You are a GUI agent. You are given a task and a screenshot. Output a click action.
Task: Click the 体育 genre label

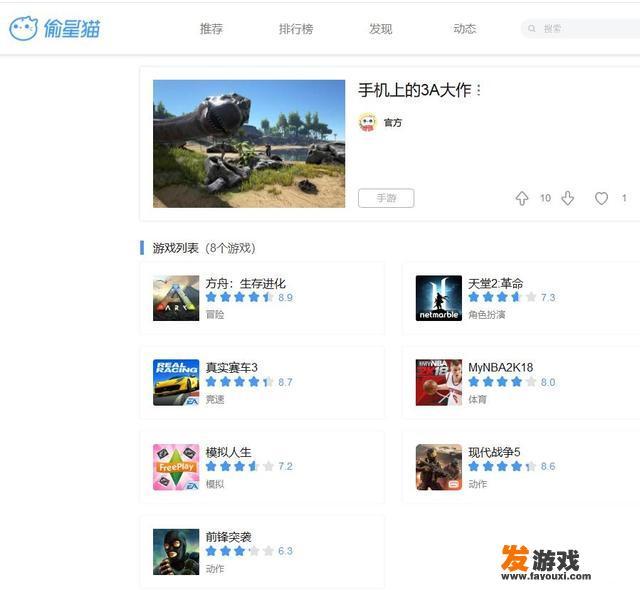tap(477, 399)
